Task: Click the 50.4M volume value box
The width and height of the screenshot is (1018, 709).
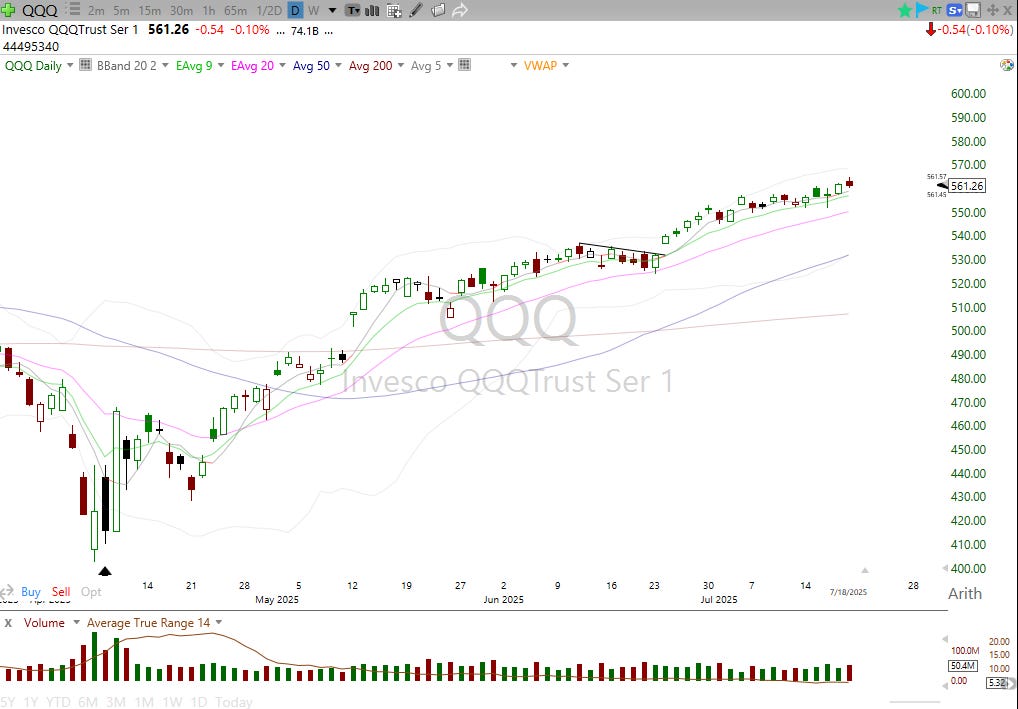Action: [x=963, y=665]
